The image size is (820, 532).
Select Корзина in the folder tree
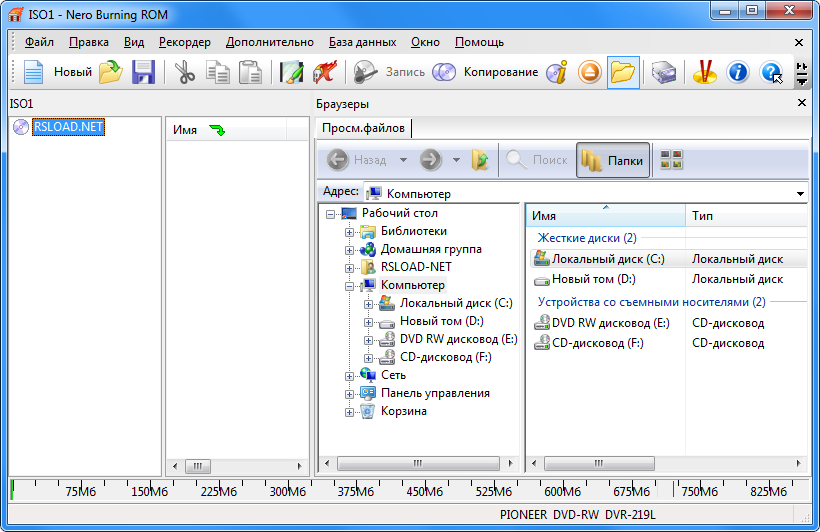tap(404, 411)
